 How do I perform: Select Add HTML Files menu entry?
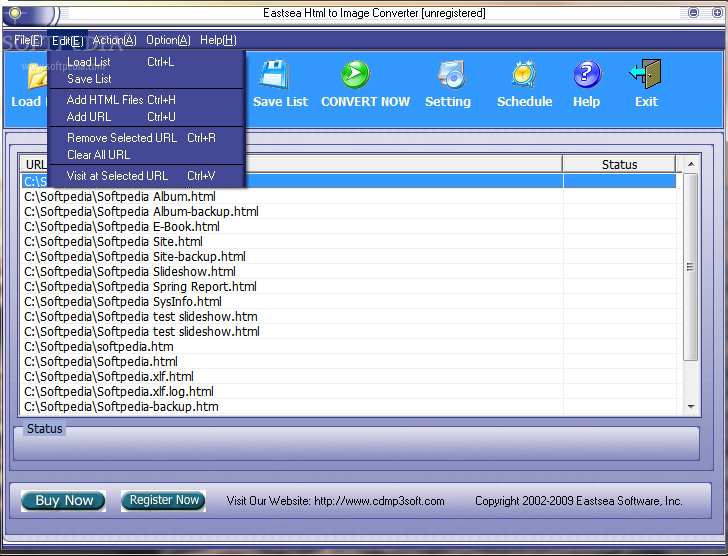click(146, 100)
